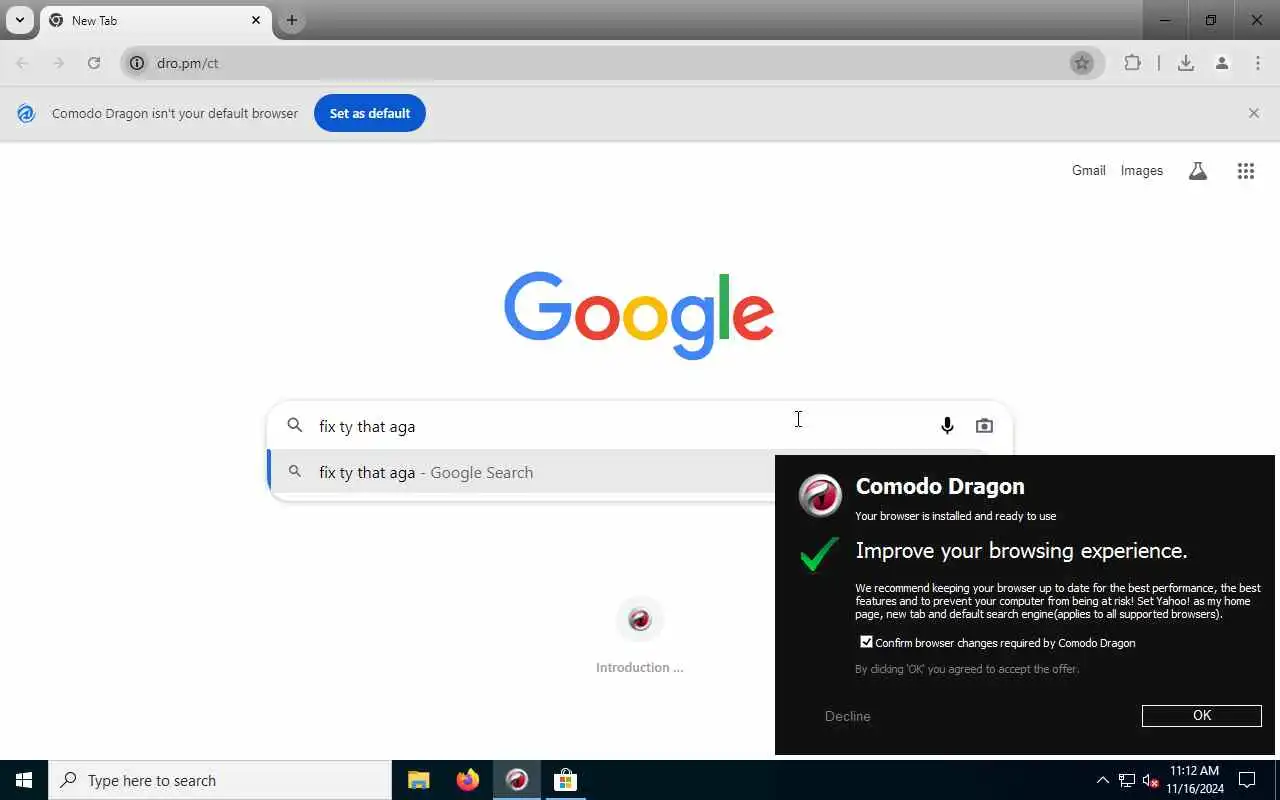Reload the page
Image resolution: width=1280 pixels, height=800 pixels.
[x=94, y=63]
